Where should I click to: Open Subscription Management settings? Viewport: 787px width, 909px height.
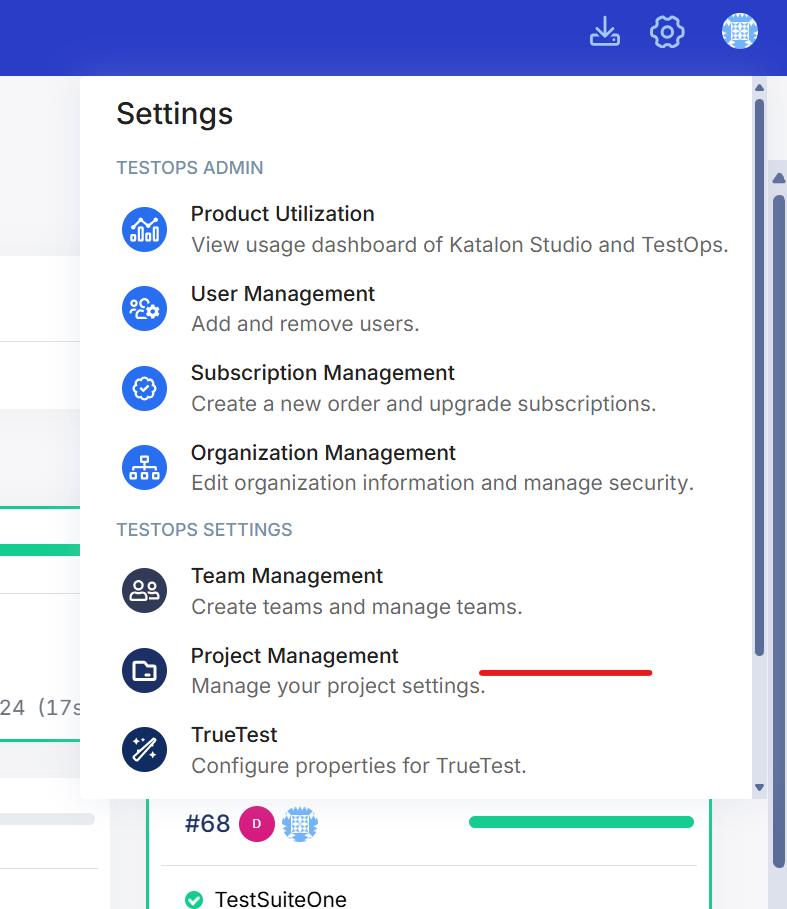(322, 373)
